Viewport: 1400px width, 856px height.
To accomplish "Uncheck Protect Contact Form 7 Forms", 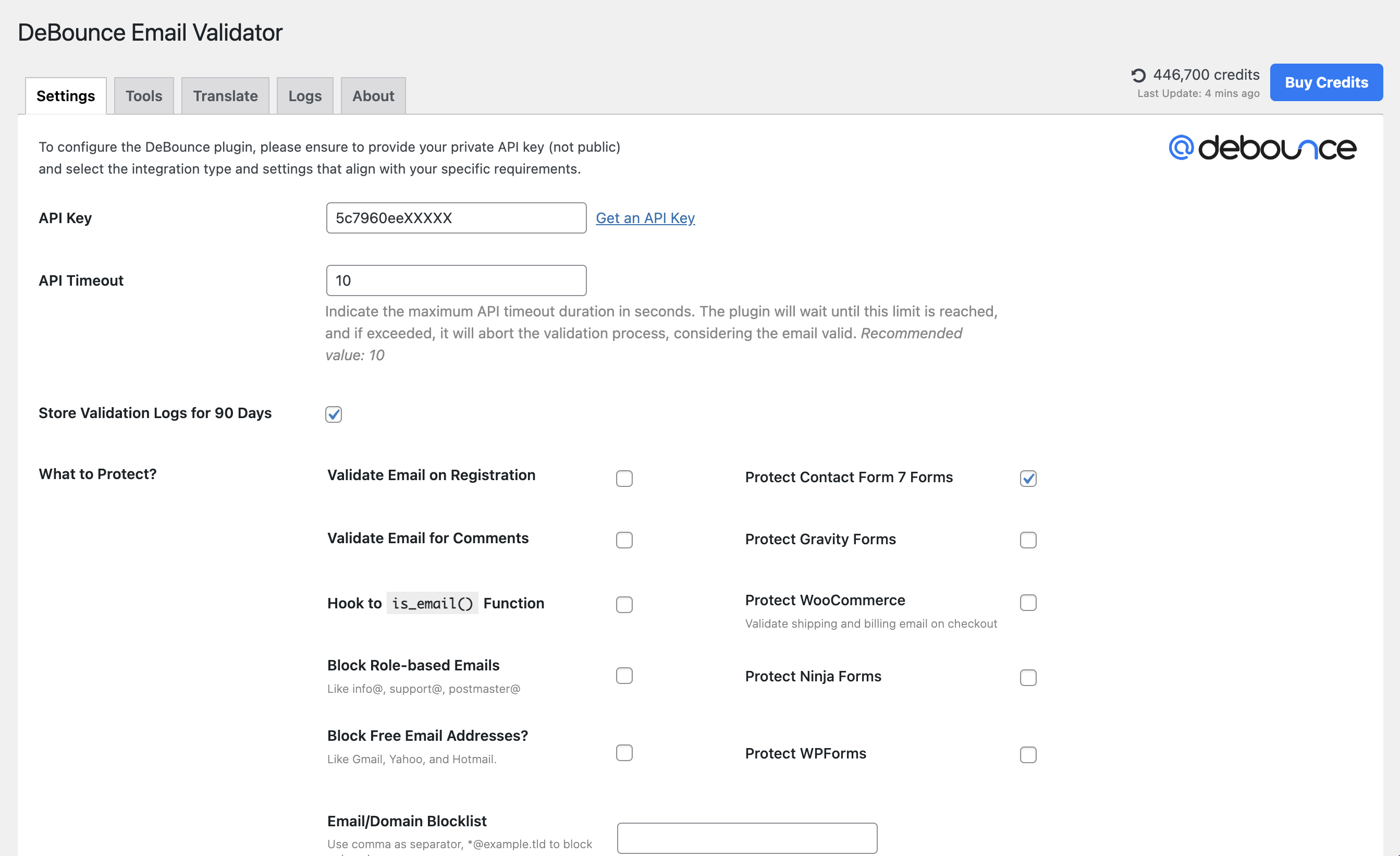I will pyautogui.click(x=1028, y=479).
